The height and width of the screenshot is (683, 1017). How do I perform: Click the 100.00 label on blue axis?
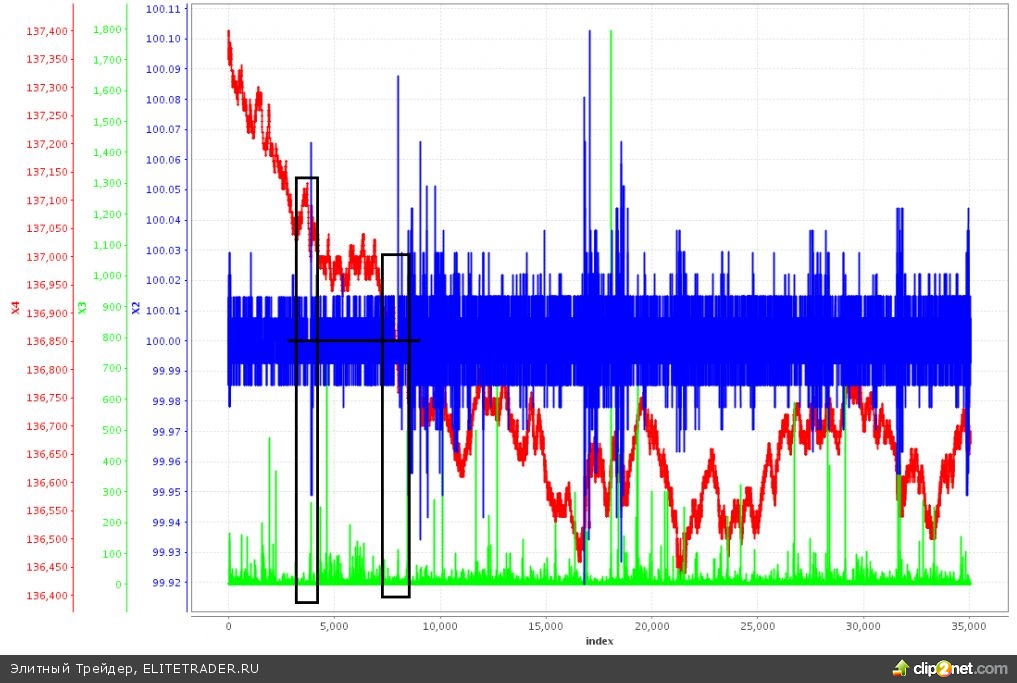(x=163, y=341)
